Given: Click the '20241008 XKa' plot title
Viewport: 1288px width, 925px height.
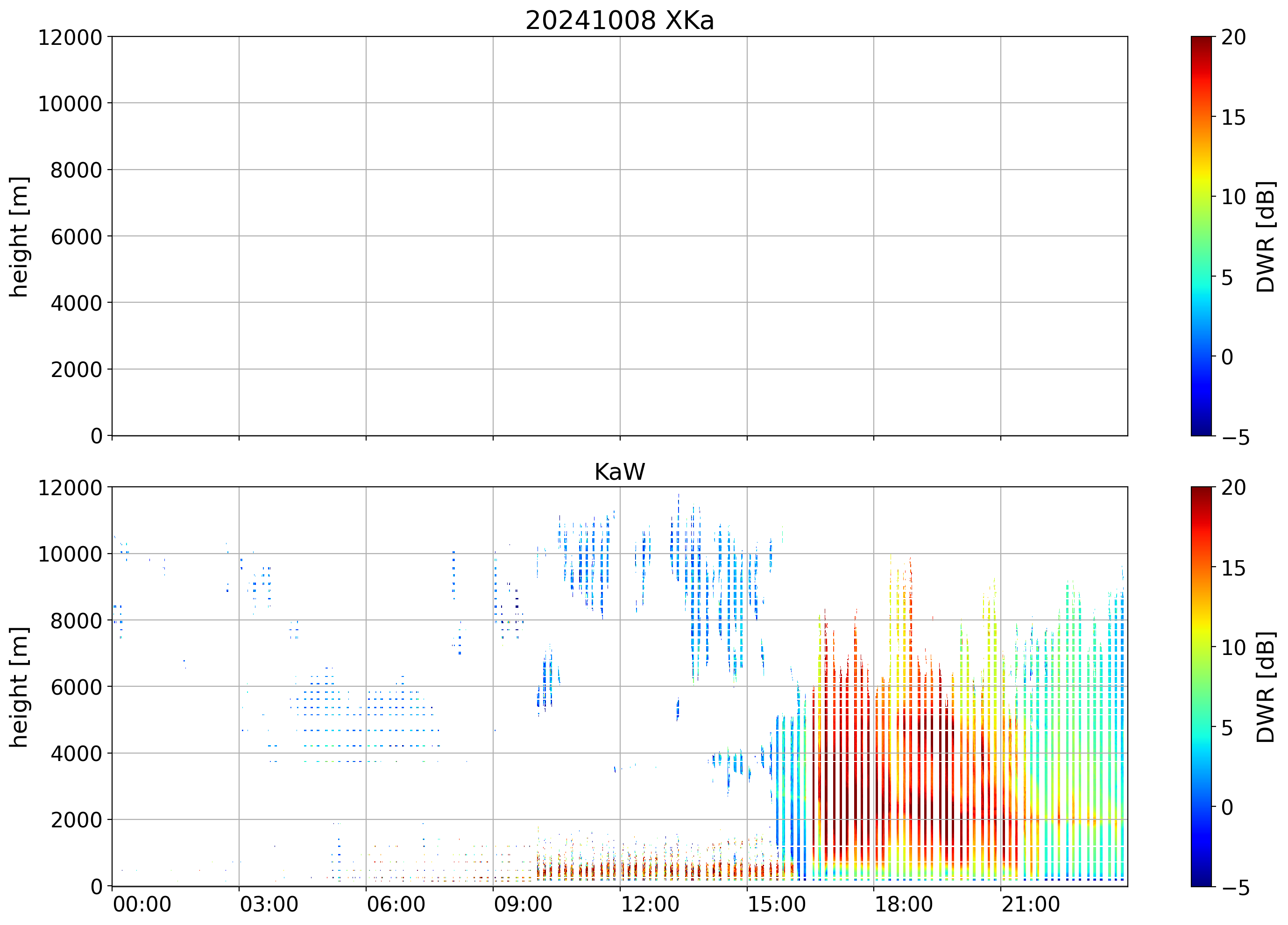Looking at the screenshot, I should [x=619, y=21].
